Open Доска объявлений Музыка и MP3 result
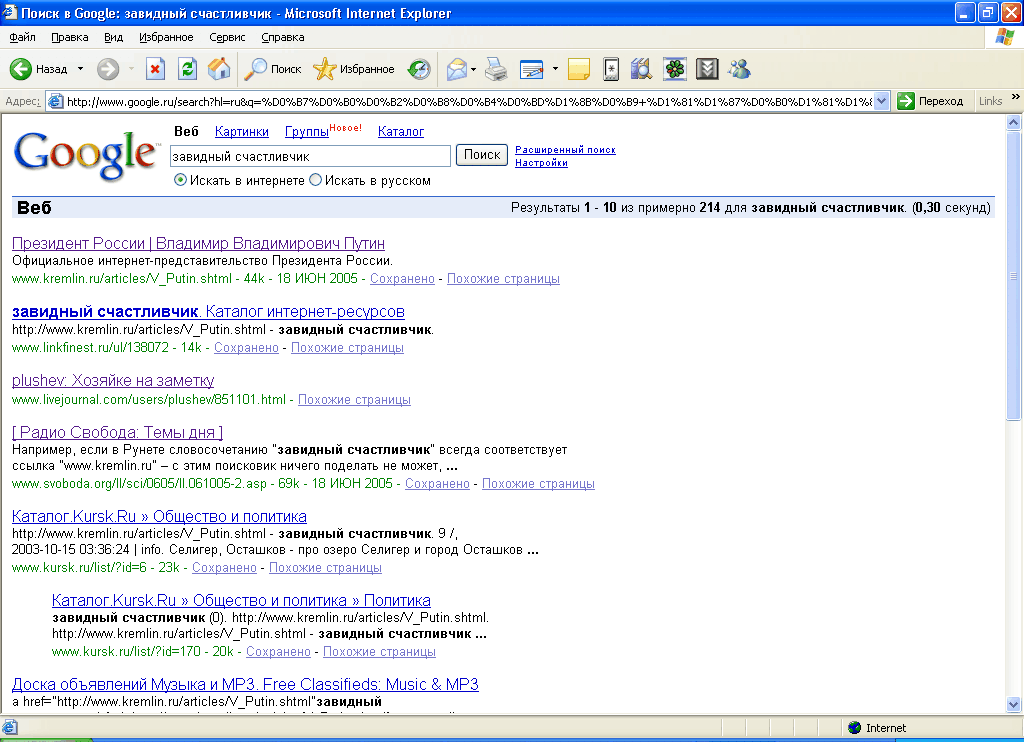Viewport: 1024px width, 742px height. (245, 684)
